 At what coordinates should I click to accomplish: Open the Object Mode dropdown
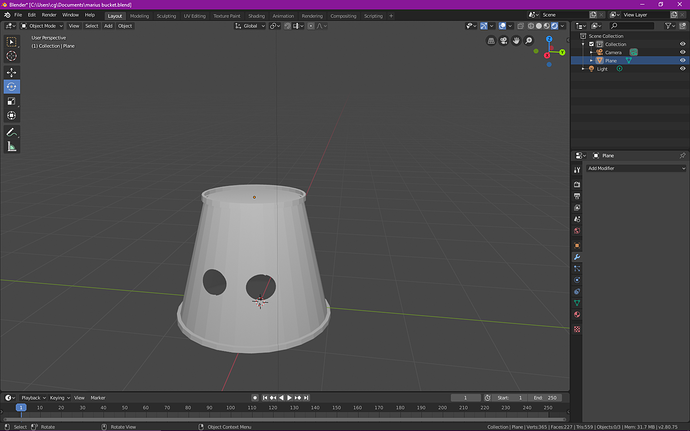(44, 26)
